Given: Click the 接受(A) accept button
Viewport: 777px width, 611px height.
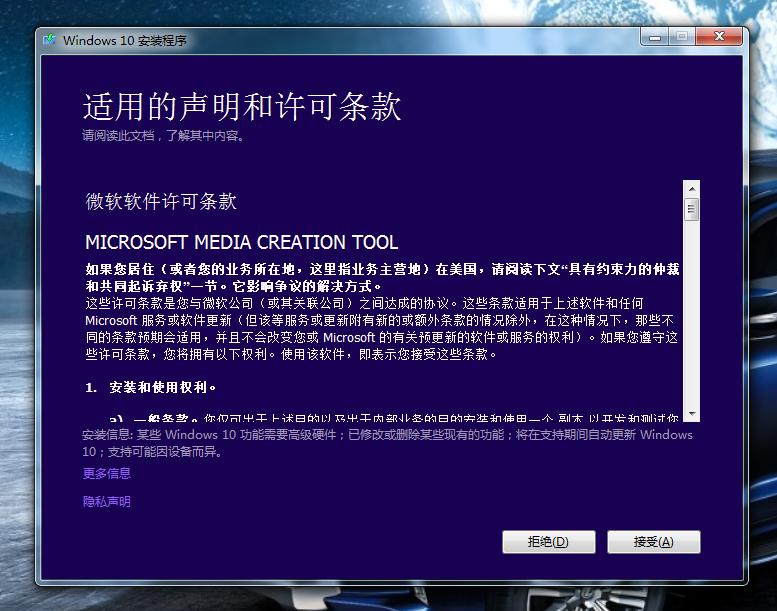Looking at the screenshot, I should 654,542.
